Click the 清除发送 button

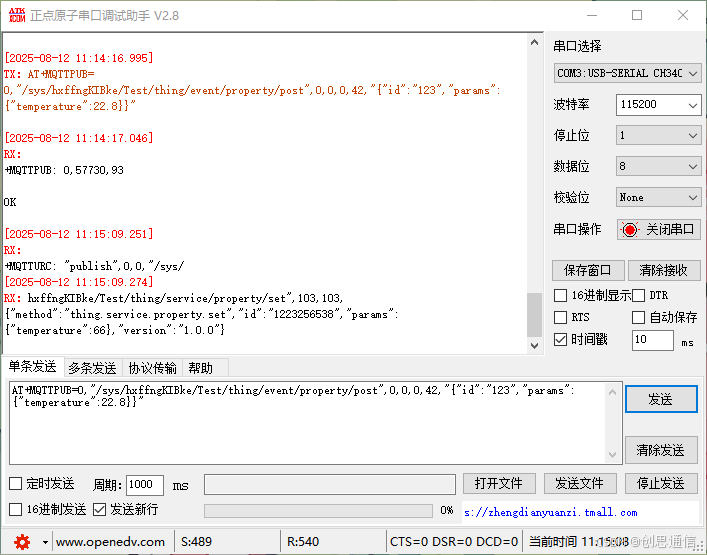tap(661, 450)
